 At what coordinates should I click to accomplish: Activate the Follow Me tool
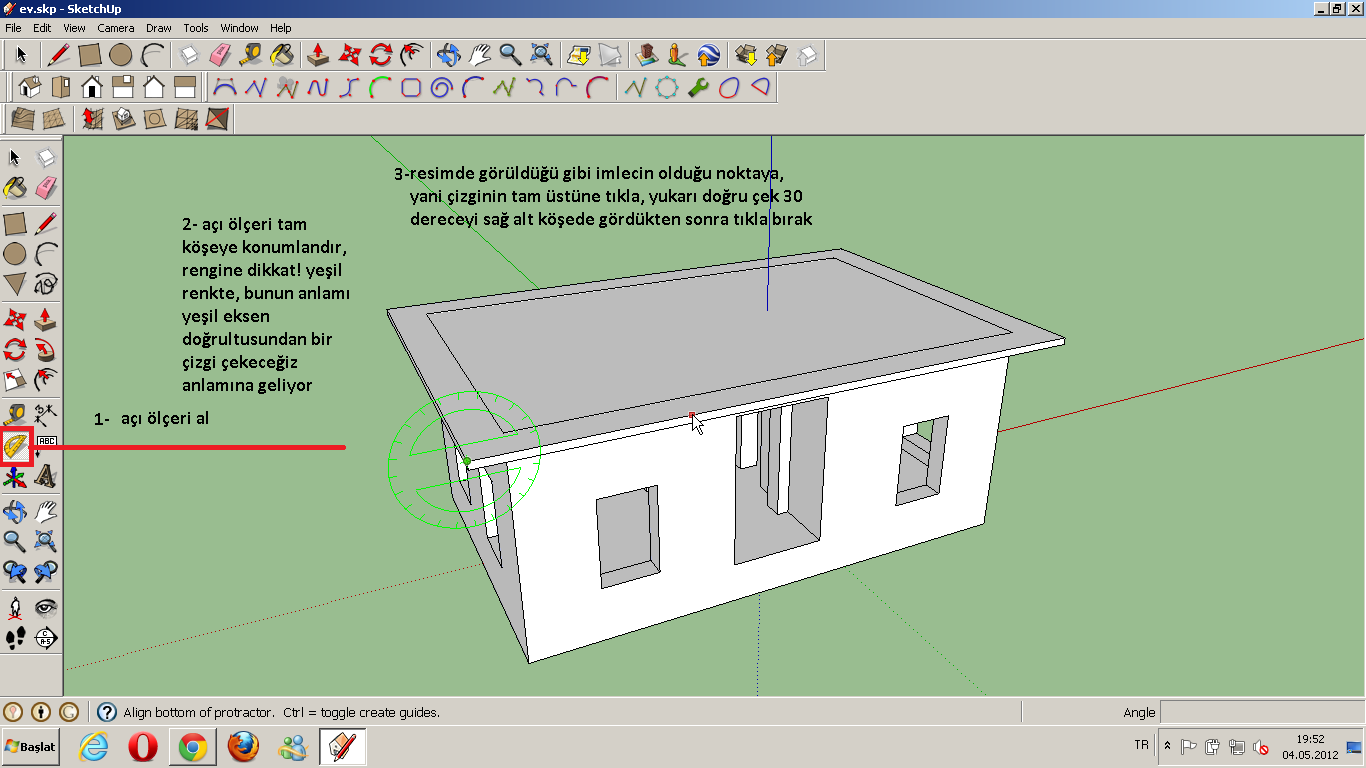[45, 350]
